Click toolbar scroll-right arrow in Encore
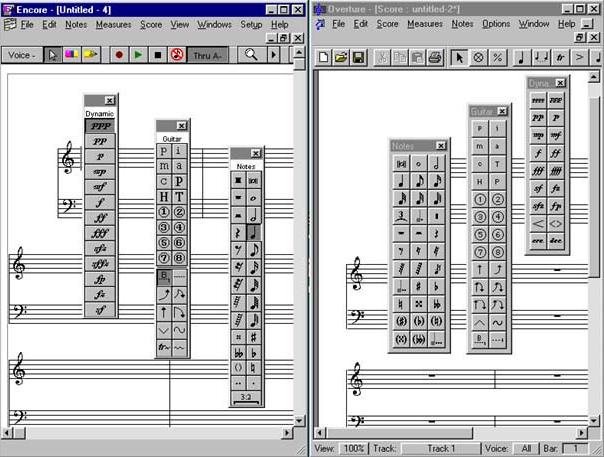This screenshot has height=457, width=604. coord(273,55)
